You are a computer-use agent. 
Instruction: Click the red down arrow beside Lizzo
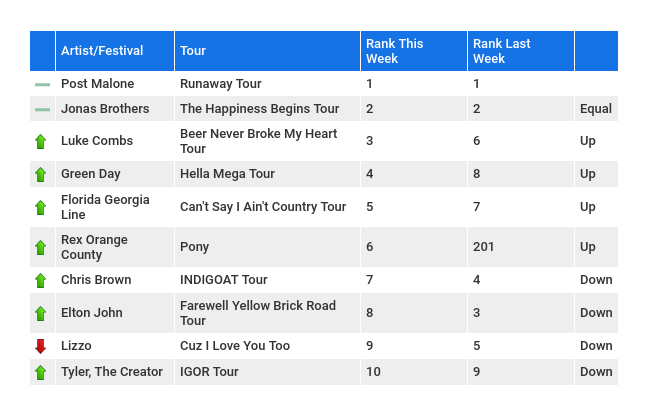tap(41, 346)
